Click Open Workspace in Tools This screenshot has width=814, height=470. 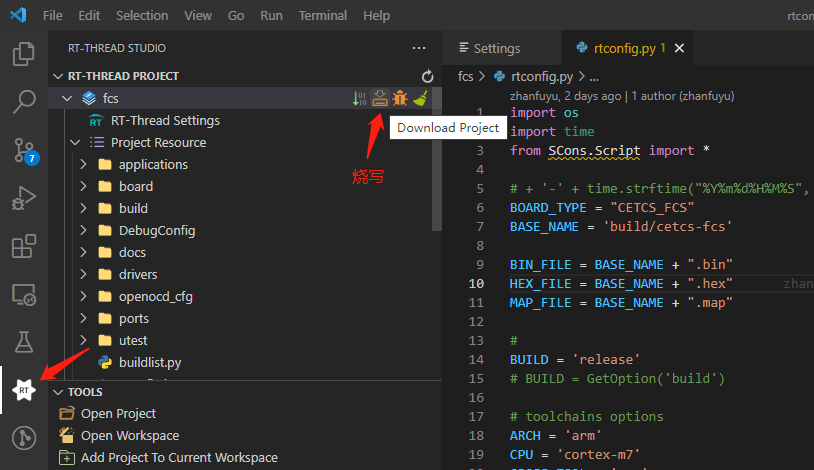click(130, 435)
